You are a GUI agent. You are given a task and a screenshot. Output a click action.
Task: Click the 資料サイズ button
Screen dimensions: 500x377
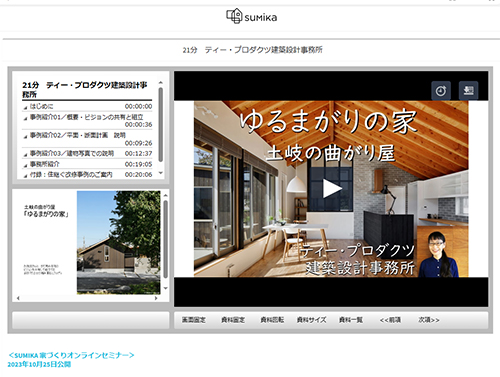click(x=311, y=320)
